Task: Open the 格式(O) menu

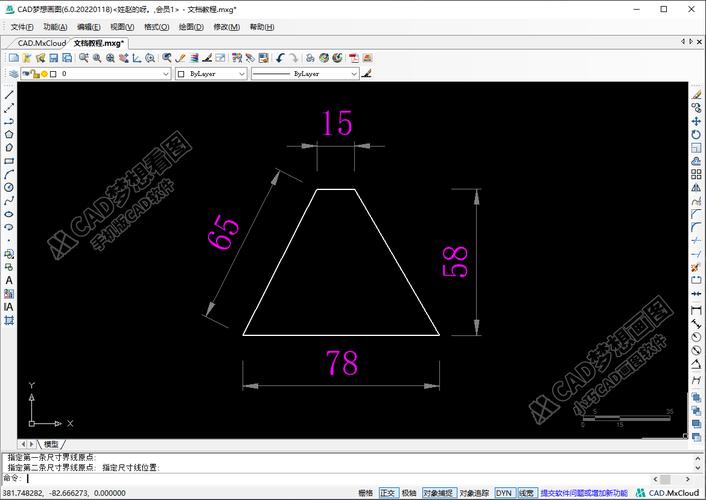Action: (156, 27)
